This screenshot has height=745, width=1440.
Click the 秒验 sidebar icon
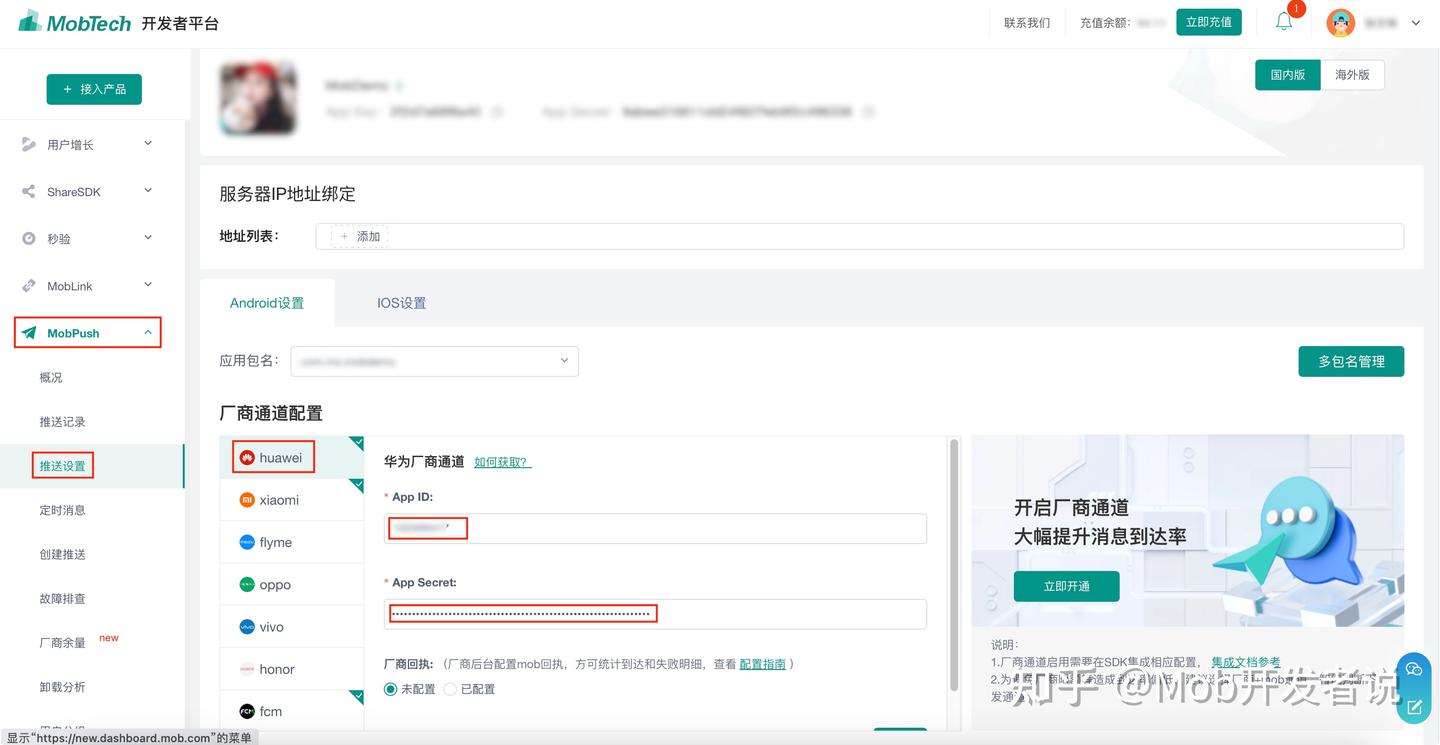[x=29, y=238]
